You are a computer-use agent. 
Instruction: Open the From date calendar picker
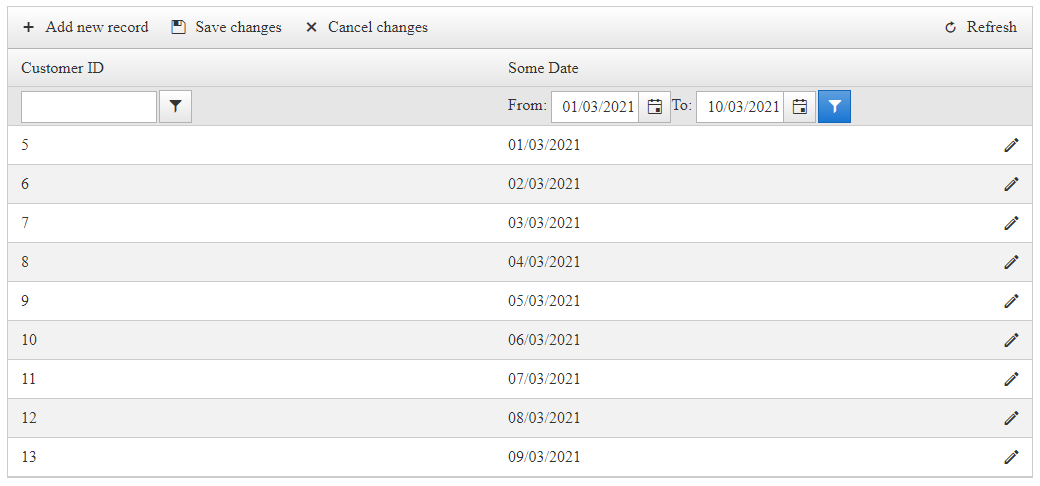pos(655,107)
